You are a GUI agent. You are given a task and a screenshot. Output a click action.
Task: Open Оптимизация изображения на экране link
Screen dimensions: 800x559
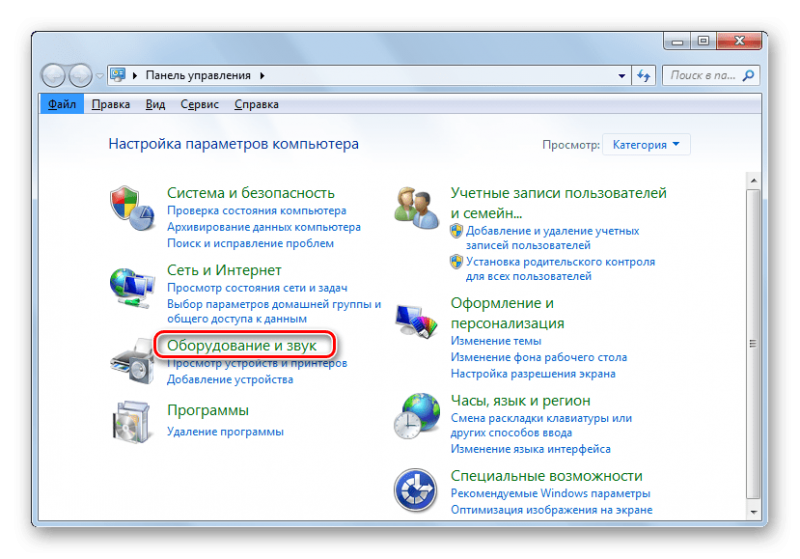551,510
